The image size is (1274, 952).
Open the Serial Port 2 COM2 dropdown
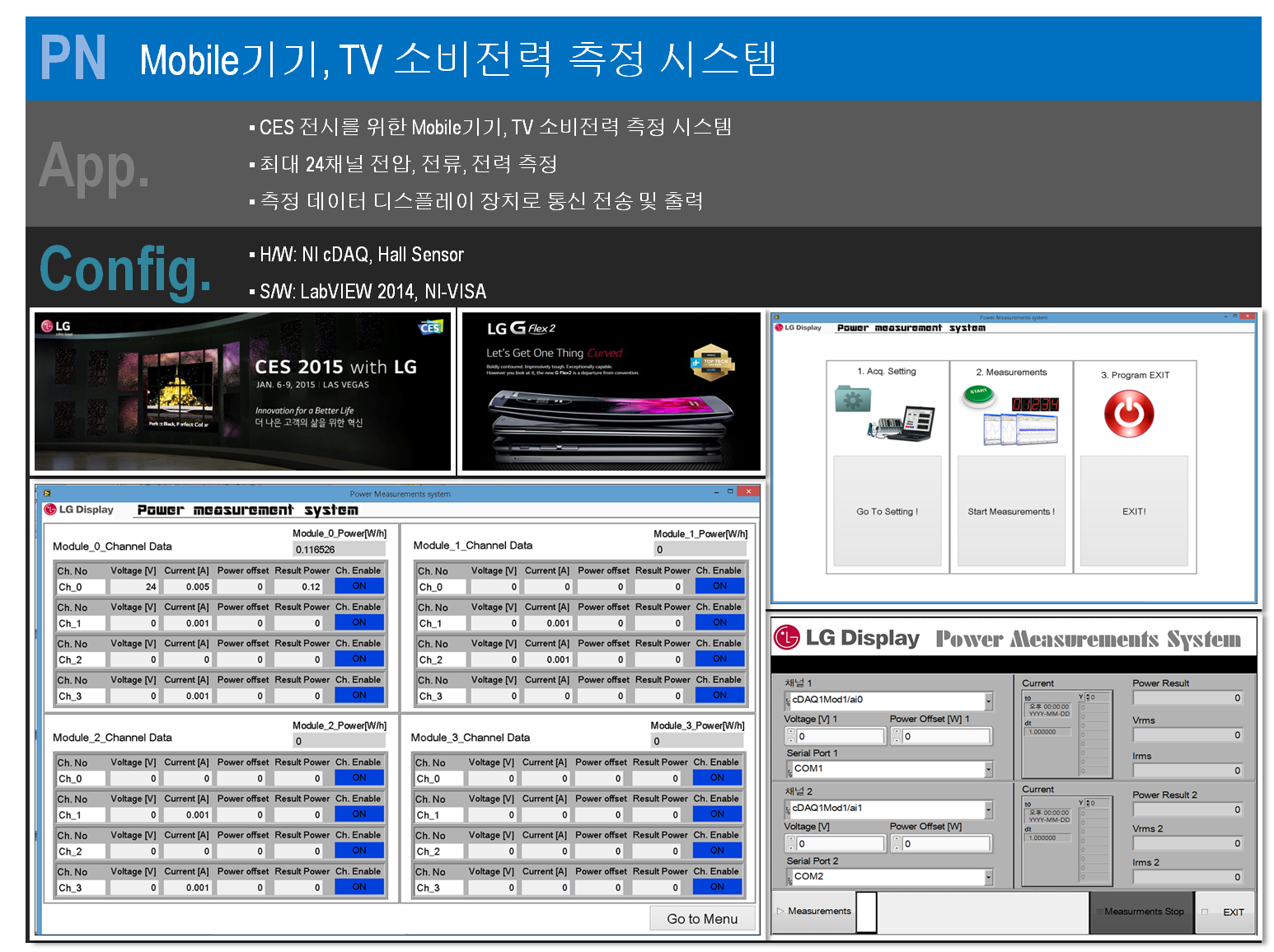point(989,877)
